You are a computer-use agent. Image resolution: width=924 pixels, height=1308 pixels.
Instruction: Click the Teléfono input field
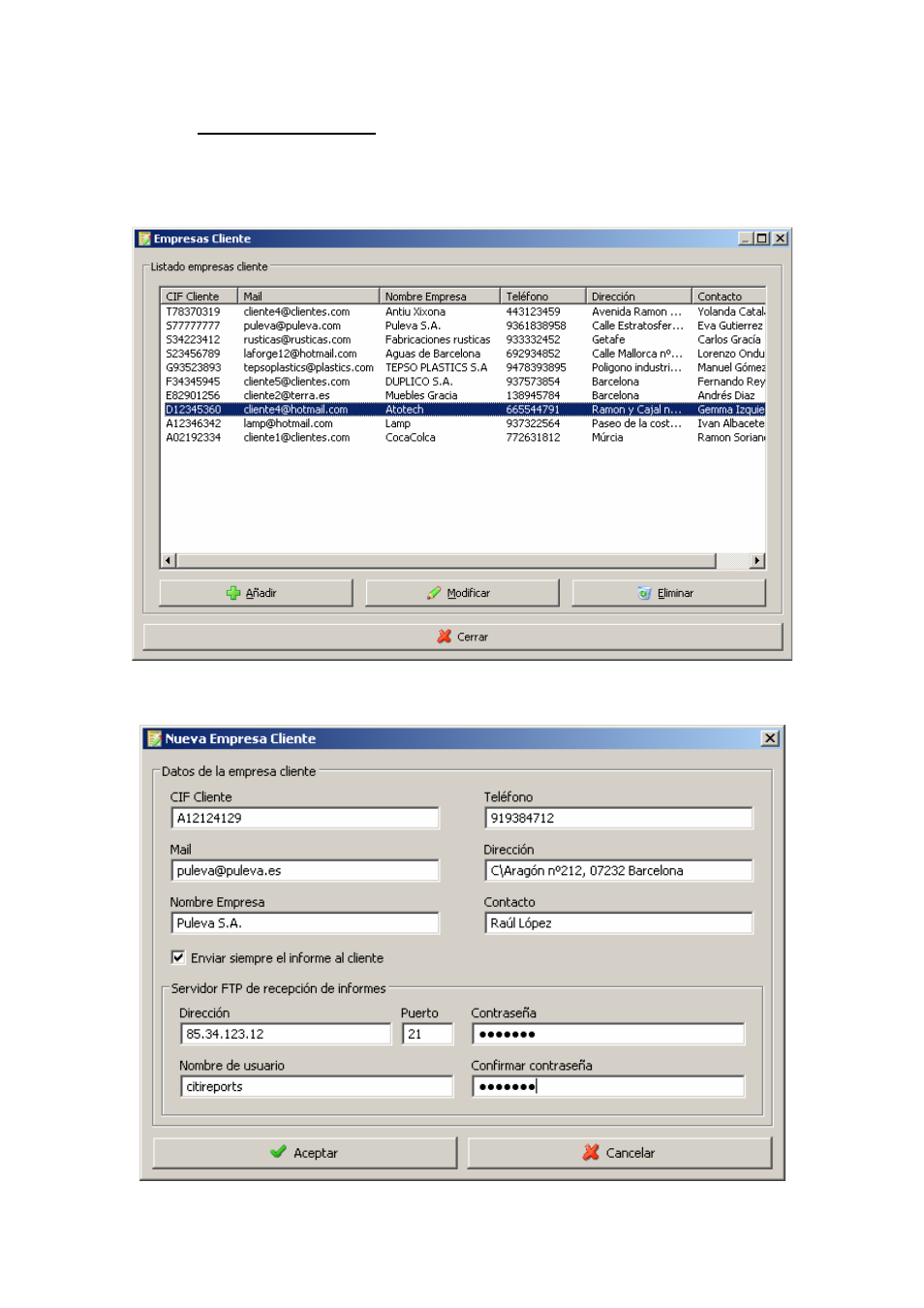pyautogui.click(x=618, y=818)
